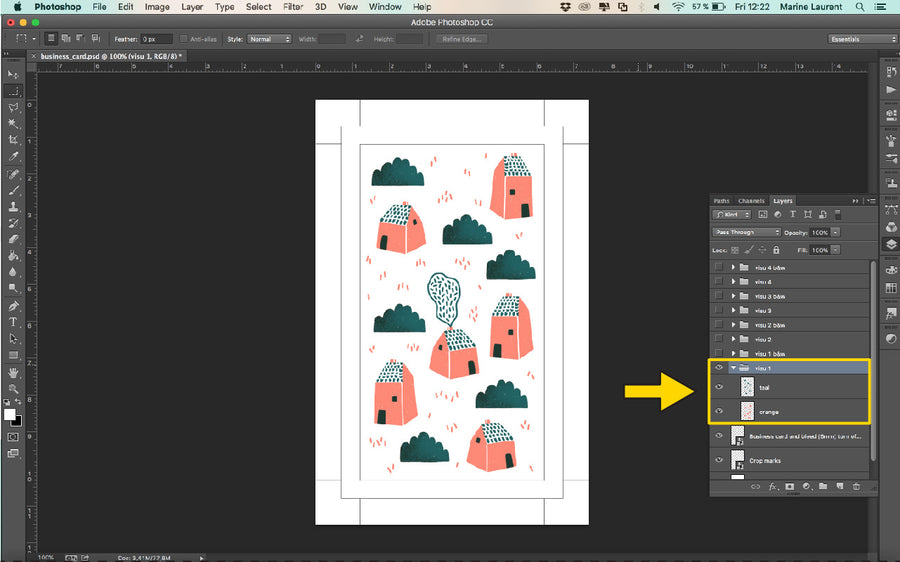Switch to the Paths tab
Viewport: 900px width, 562px height.
pos(721,201)
